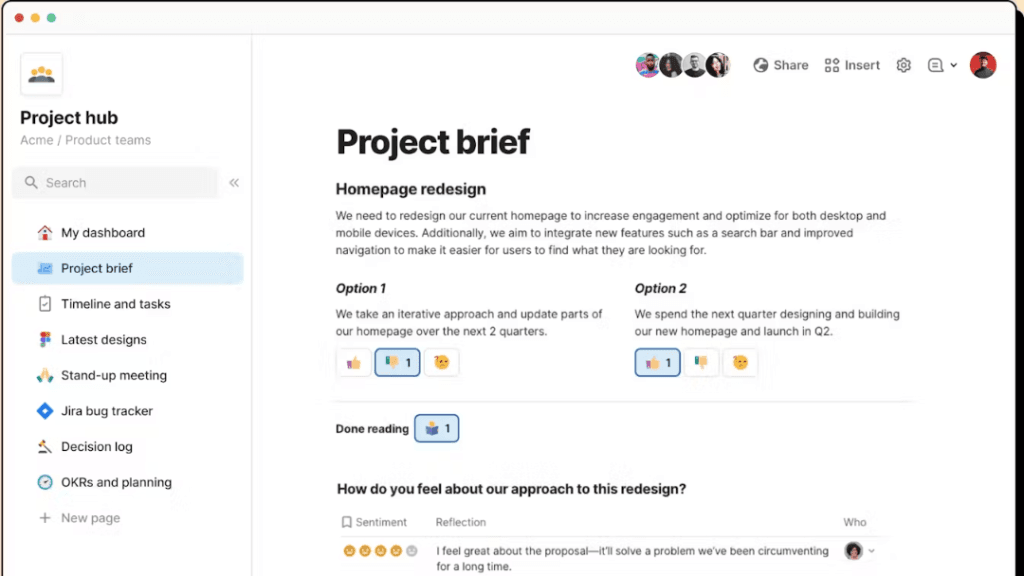Expand the Who avatar dropdown arrow

[871, 551]
